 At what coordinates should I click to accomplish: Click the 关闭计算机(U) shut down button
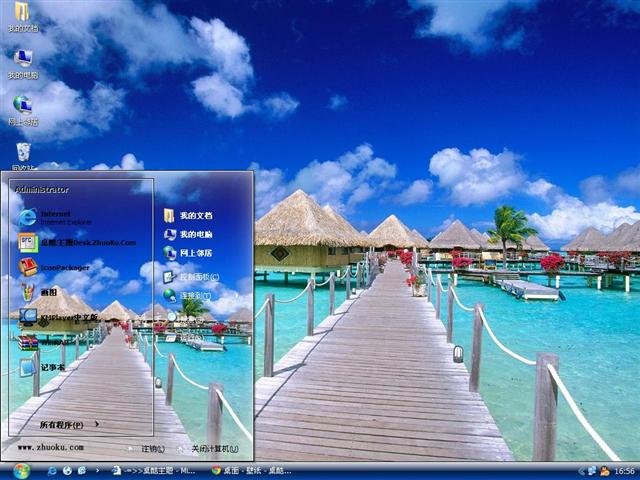[208, 449]
